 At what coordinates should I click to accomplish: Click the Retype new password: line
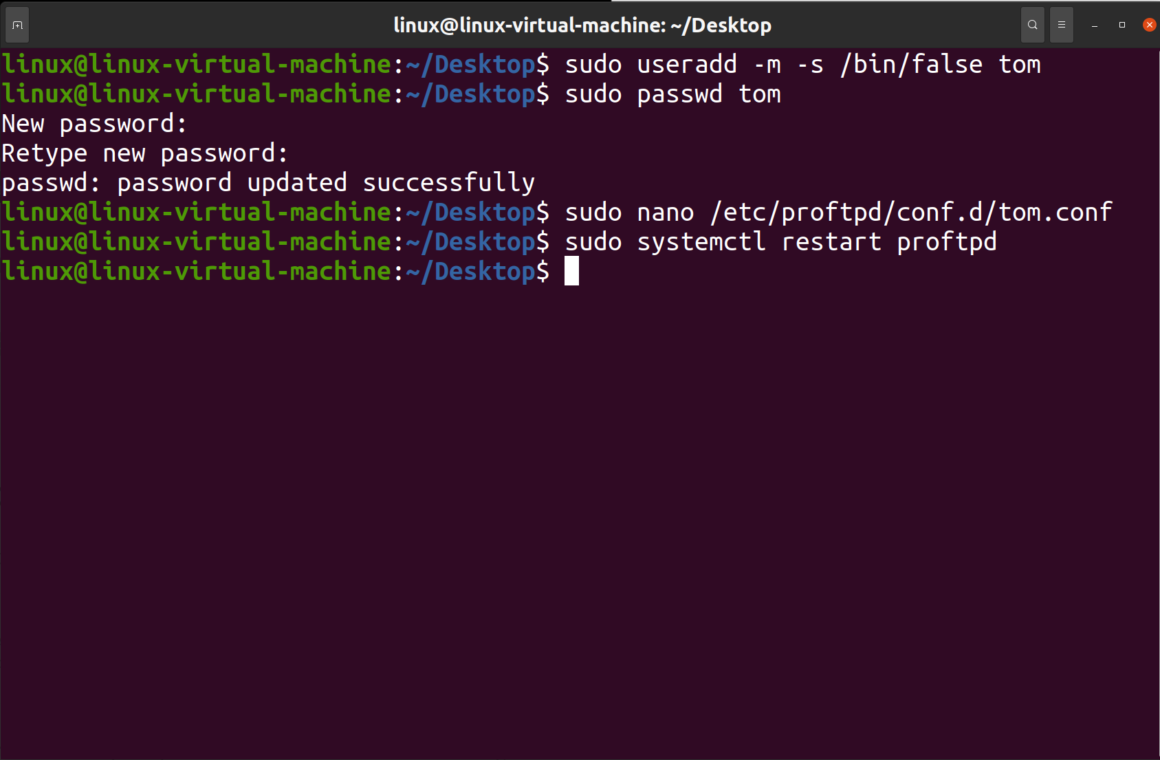pyautogui.click(x=145, y=153)
